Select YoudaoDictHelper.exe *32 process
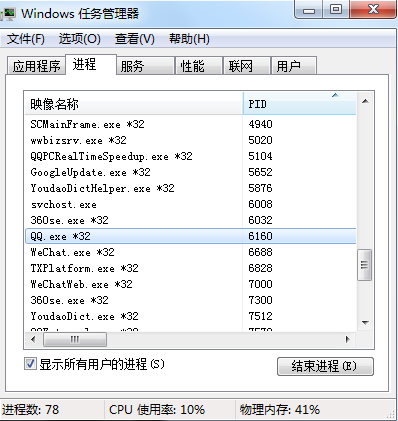The height and width of the screenshot is (421, 398). click(x=190, y=188)
